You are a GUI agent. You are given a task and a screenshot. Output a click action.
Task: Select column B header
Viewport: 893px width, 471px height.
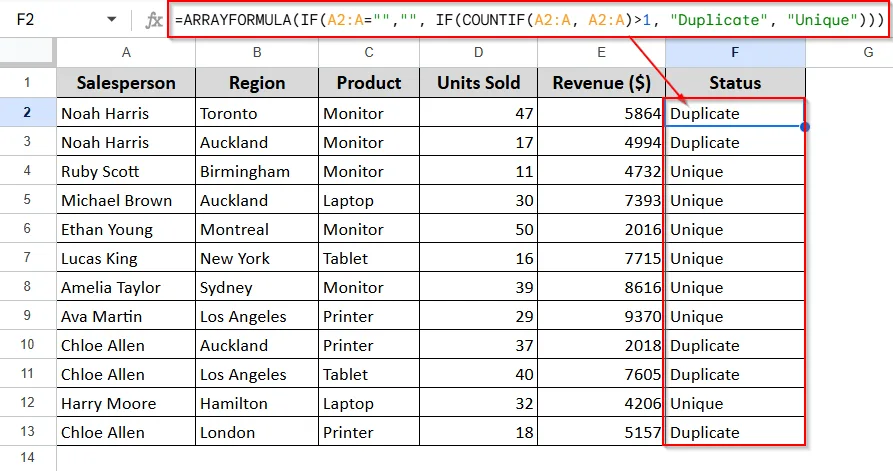coord(257,52)
